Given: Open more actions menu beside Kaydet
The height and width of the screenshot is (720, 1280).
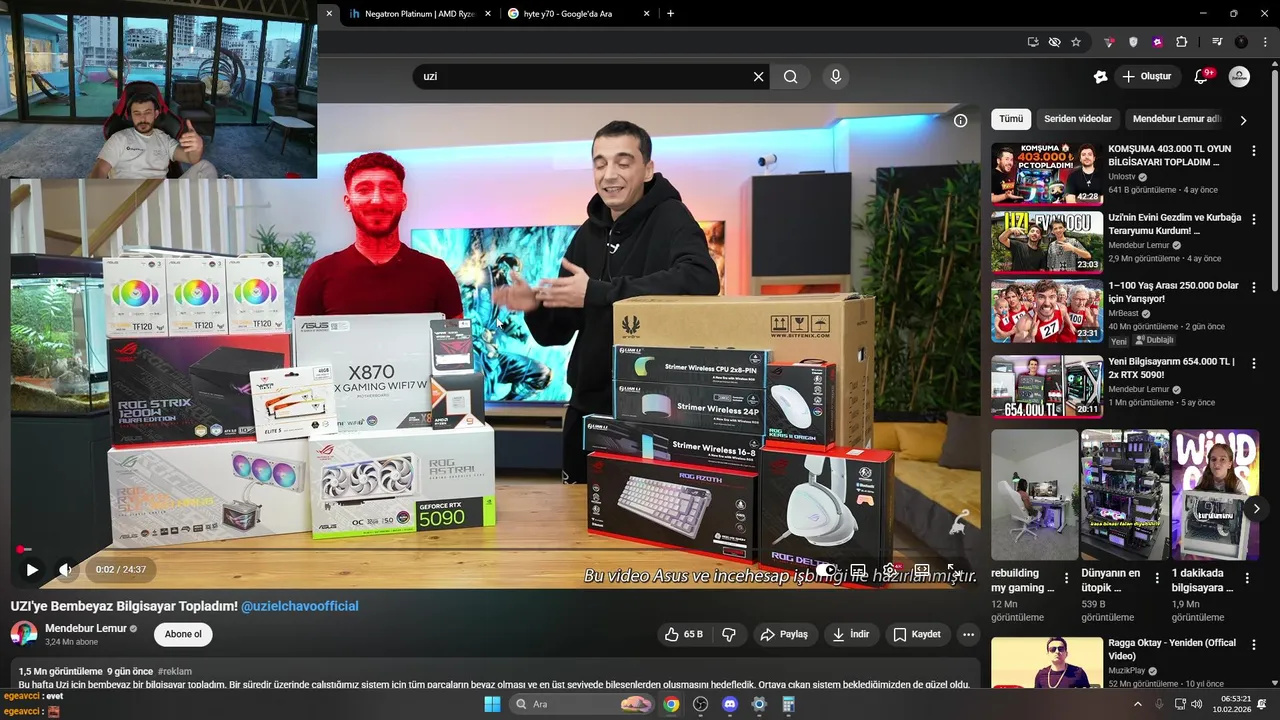Looking at the screenshot, I should [x=967, y=634].
